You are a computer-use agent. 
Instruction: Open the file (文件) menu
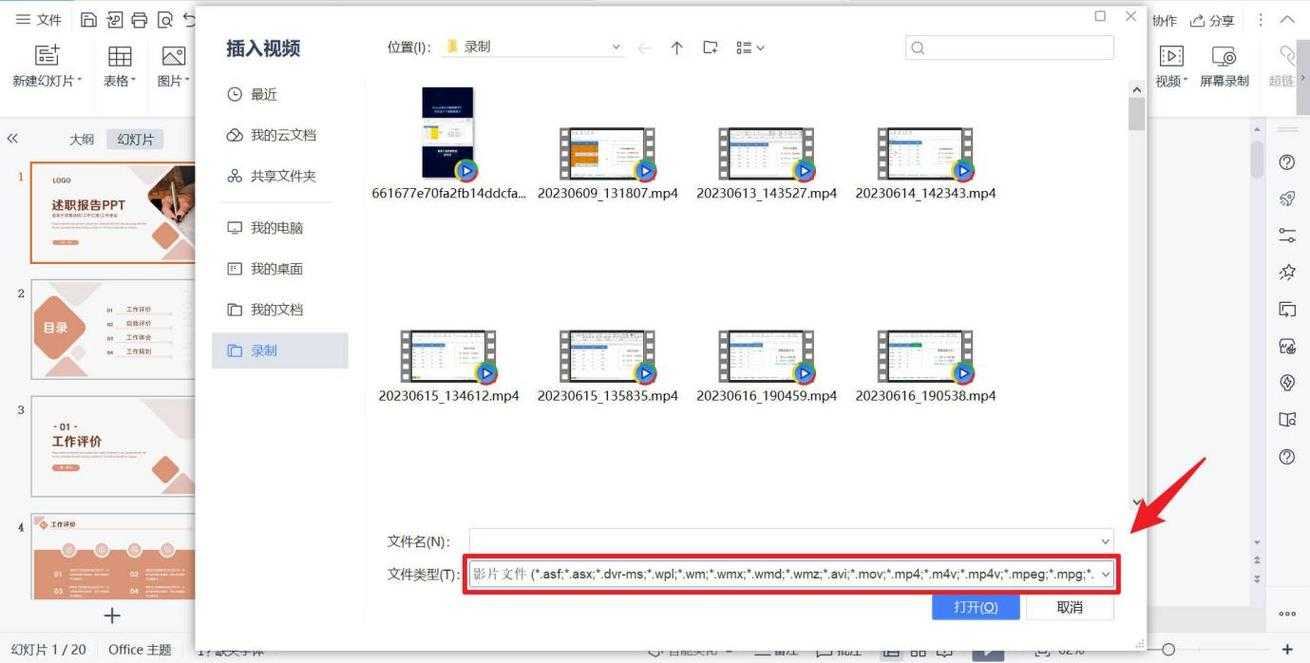38,20
